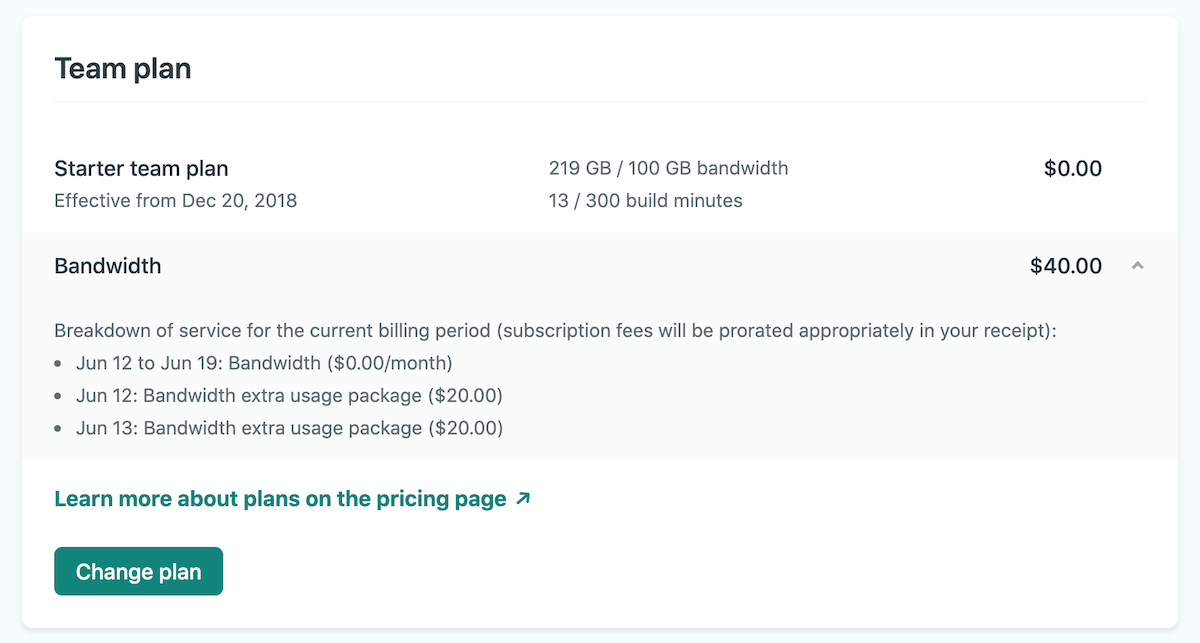
Task: Collapse the Bandwidth breakdown section
Action: 1138,266
